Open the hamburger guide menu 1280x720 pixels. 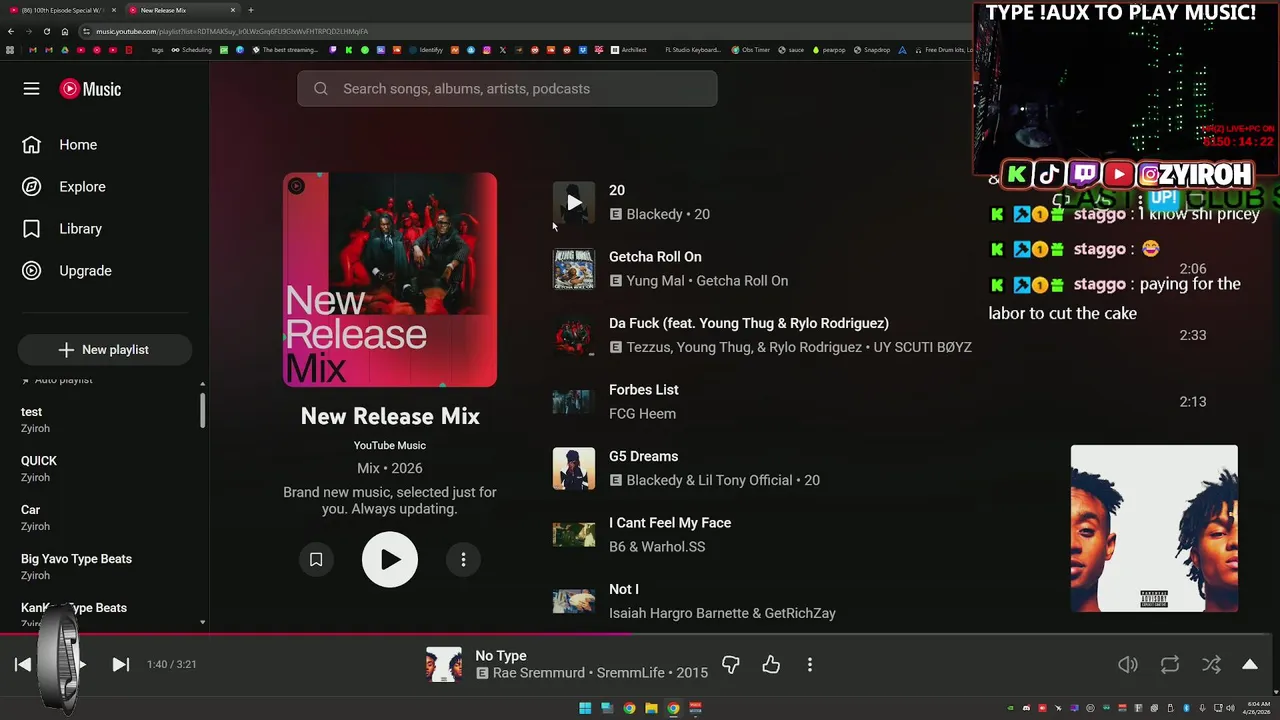31,89
